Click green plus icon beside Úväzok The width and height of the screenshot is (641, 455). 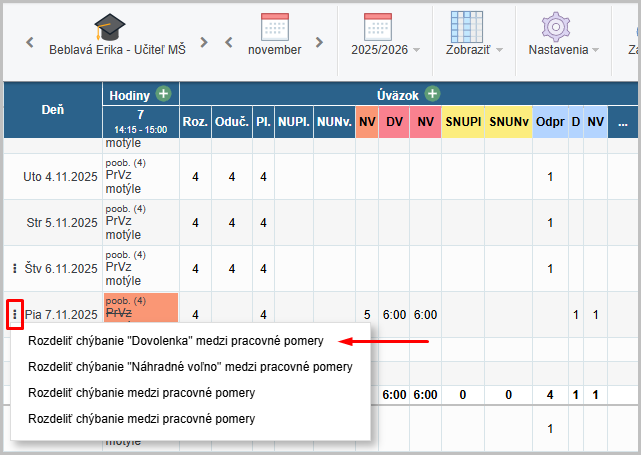(x=432, y=94)
